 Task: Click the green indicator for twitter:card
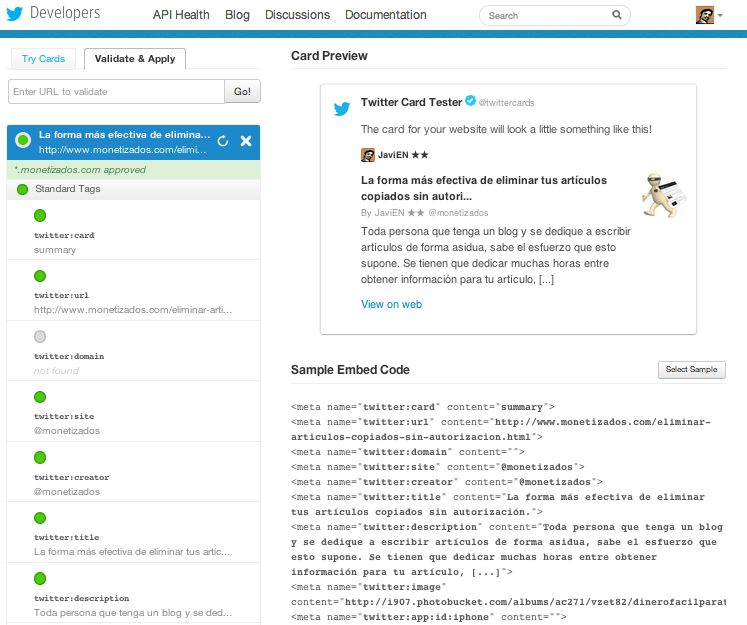tap(40, 216)
